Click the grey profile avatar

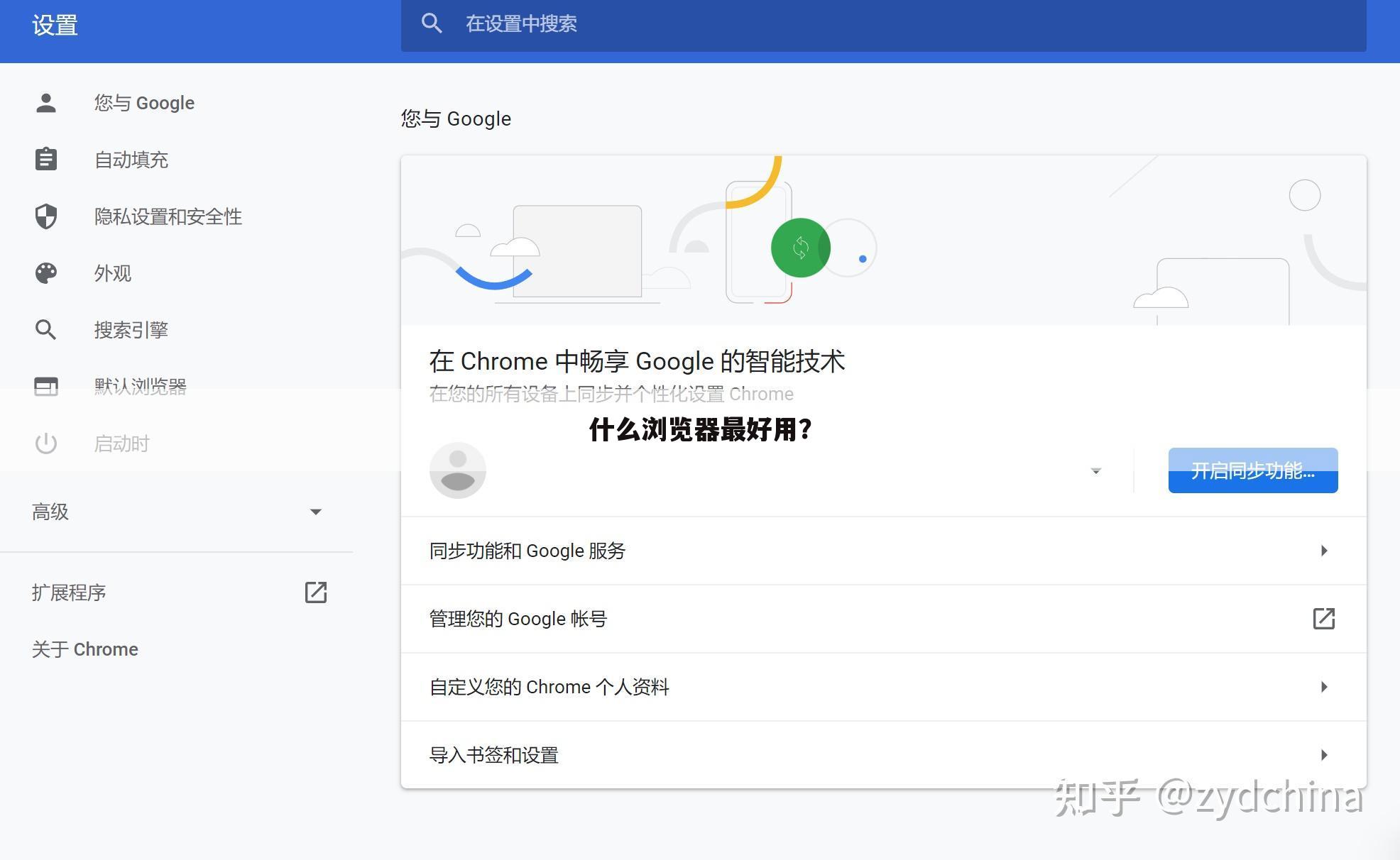point(458,470)
